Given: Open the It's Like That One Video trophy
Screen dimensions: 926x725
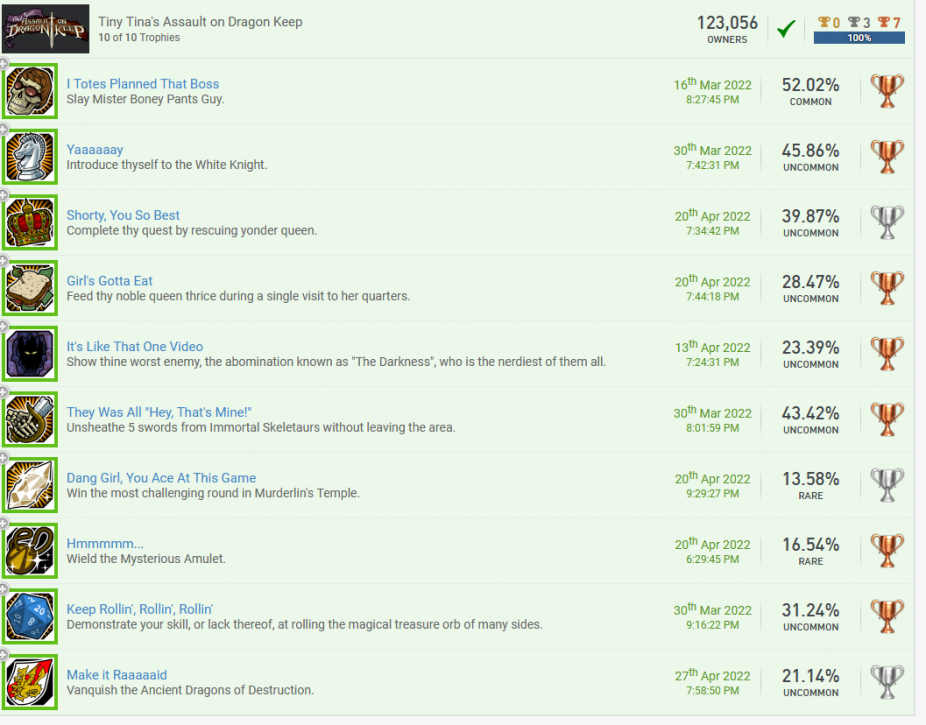Looking at the screenshot, I should [135, 347].
